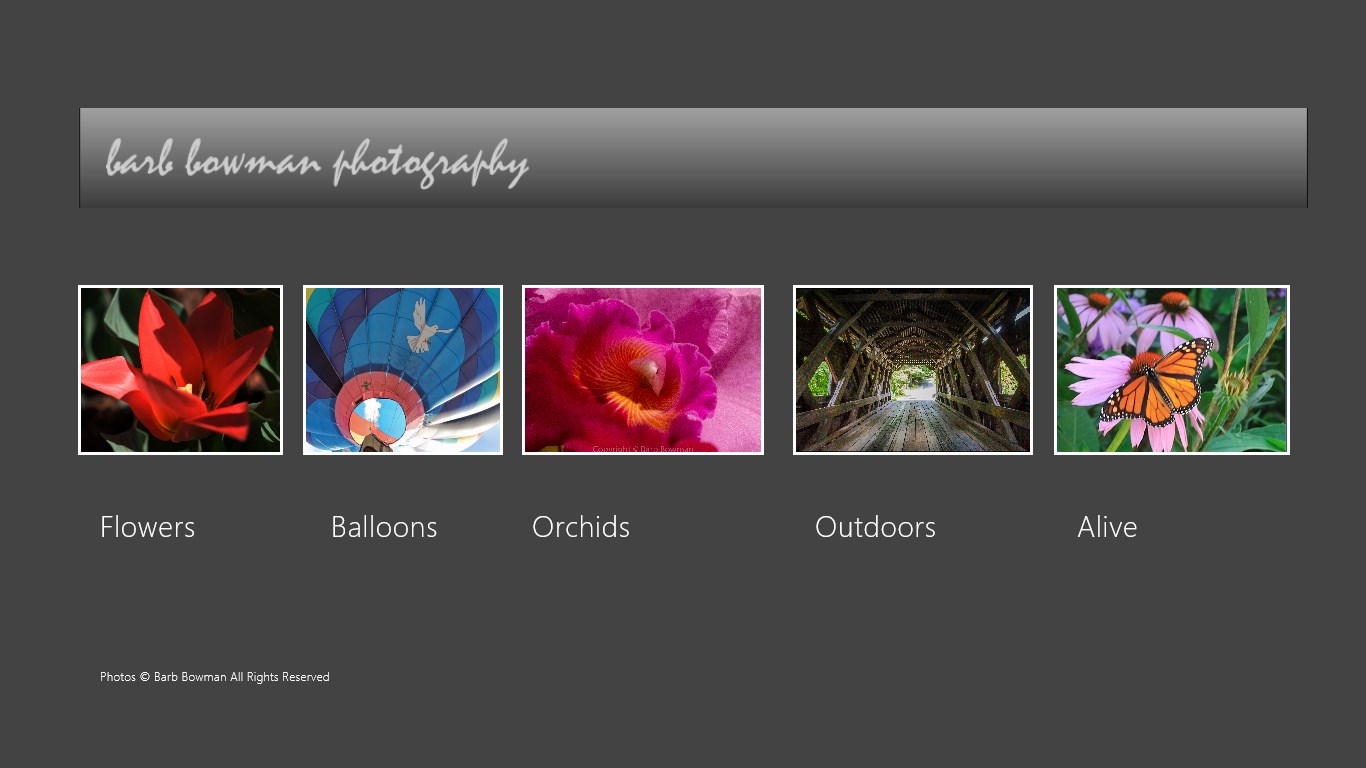Click the Balloons gallery label
This screenshot has width=1366, height=768.
(x=384, y=527)
